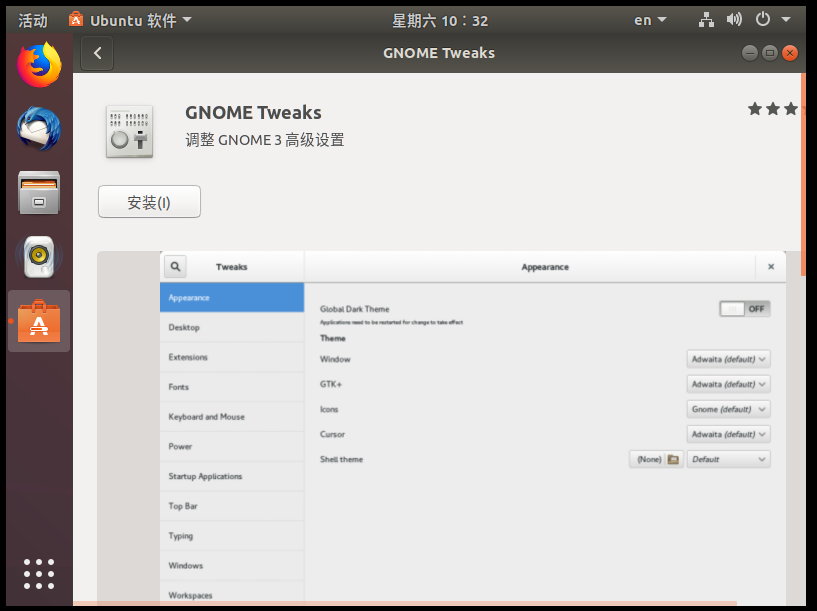Open network status icon in top bar
The width and height of the screenshot is (817, 611).
click(x=706, y=20)
